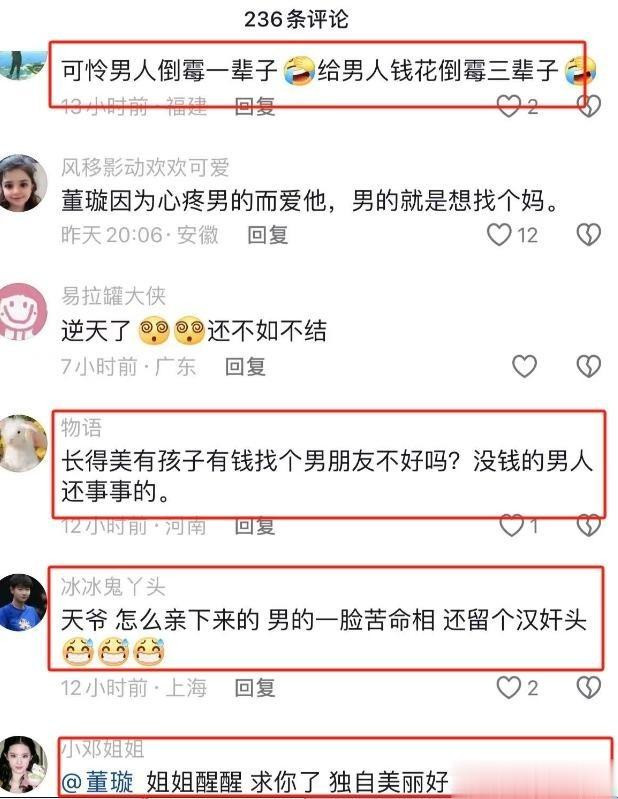Dislike the 冰冰鬼丫头 comment from 上海

(x=588, y=687)
